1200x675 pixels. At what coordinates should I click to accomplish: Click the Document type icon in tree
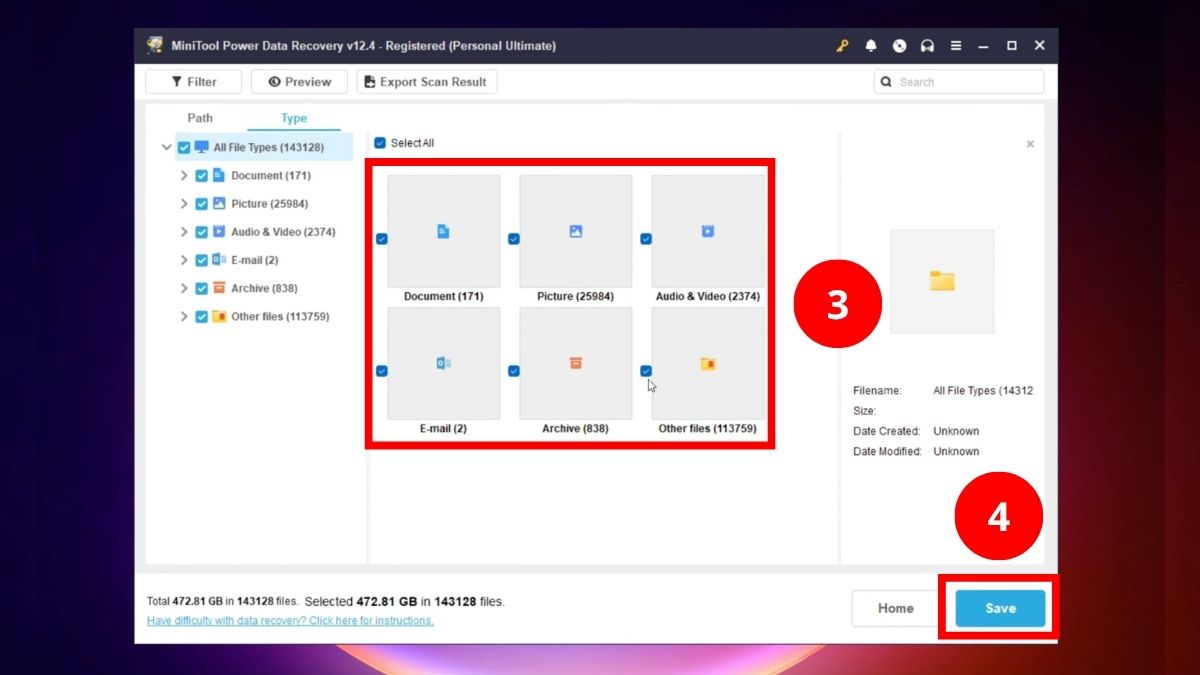pyautogui.click(x=219, y=175)
